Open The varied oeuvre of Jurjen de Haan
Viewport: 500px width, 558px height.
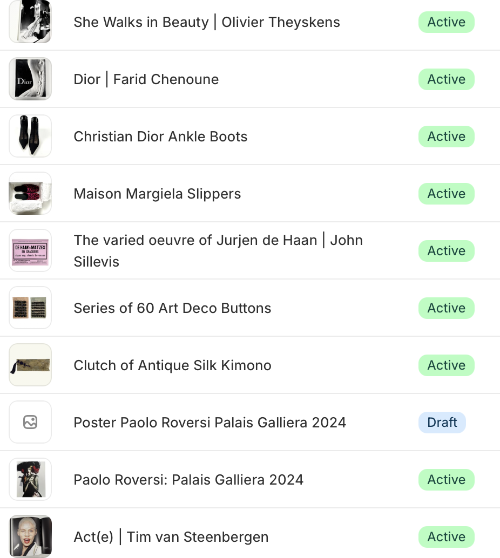[x=218, y=251]
